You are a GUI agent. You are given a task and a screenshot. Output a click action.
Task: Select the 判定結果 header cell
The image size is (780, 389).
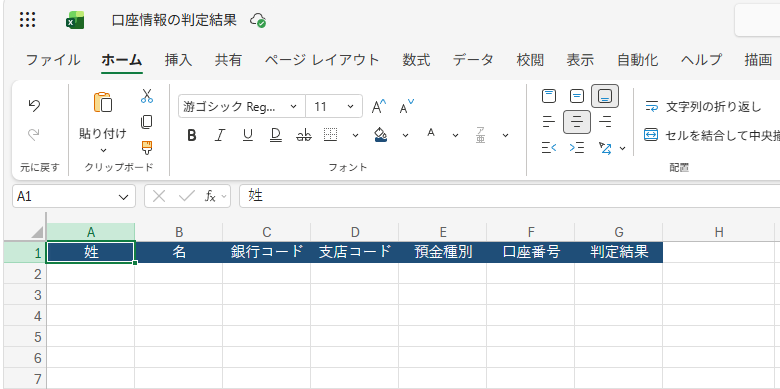[x=619, y=252]
